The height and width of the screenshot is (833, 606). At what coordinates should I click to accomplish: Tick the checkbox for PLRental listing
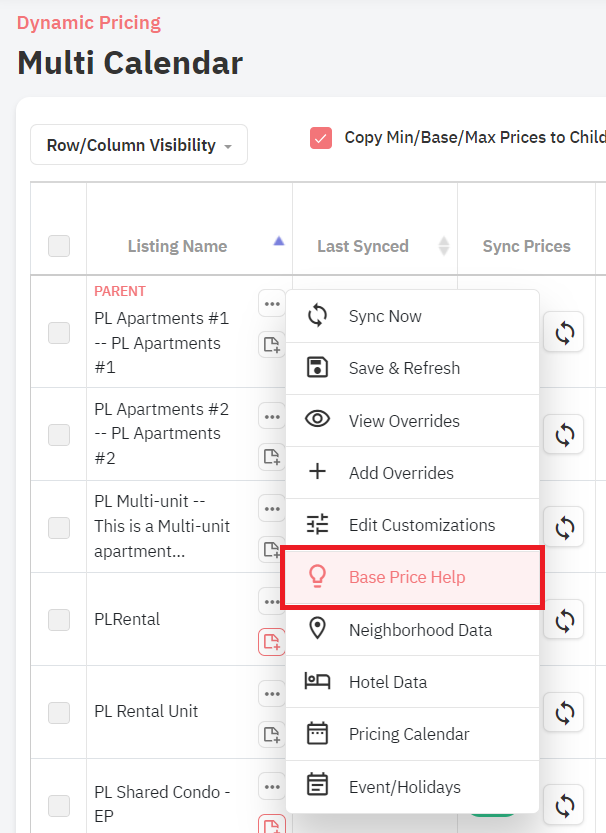(59, 619)
